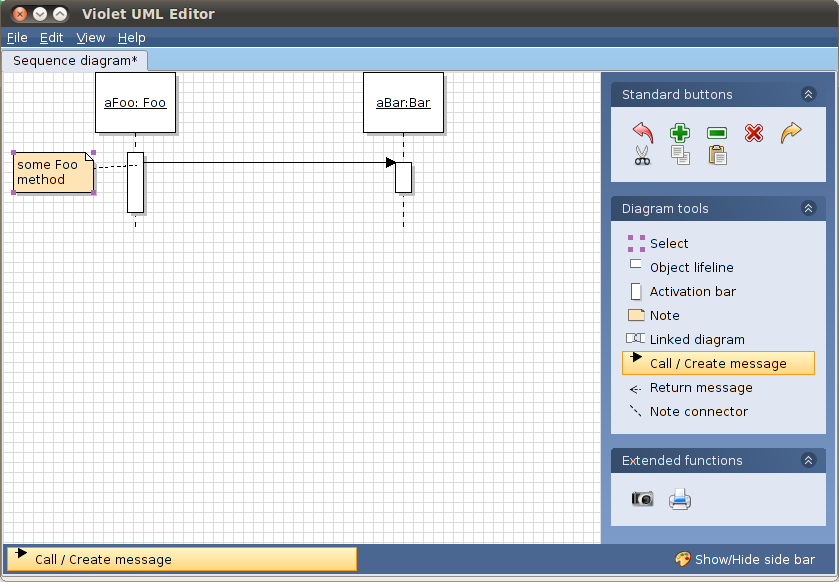839x582 pixels.
Task: Choose the Select tool in Diagram tools
Action: [x=668, y=243]
